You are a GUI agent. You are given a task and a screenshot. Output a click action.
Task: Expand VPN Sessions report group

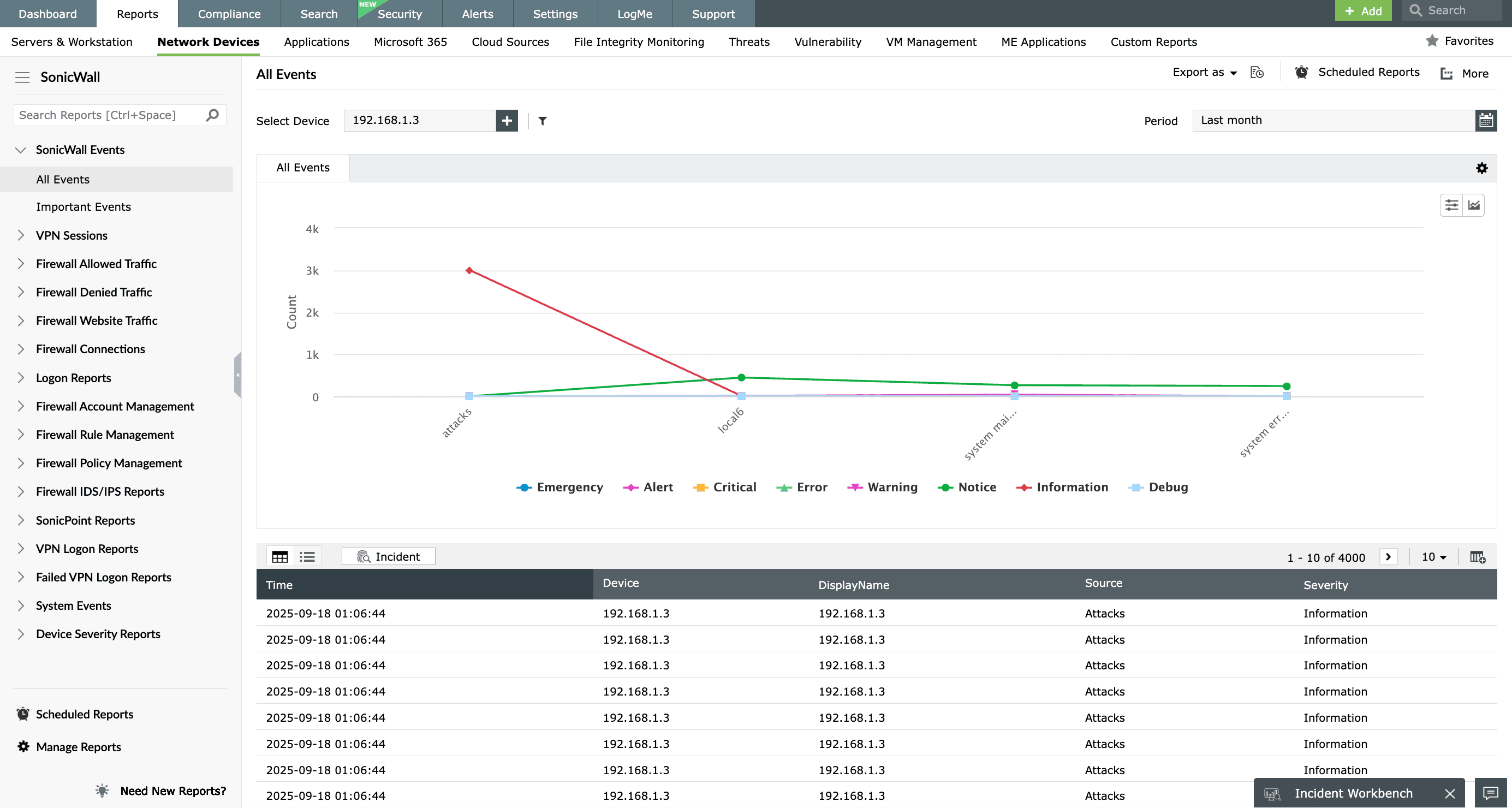pyautogui.click(x=21, y=235)
